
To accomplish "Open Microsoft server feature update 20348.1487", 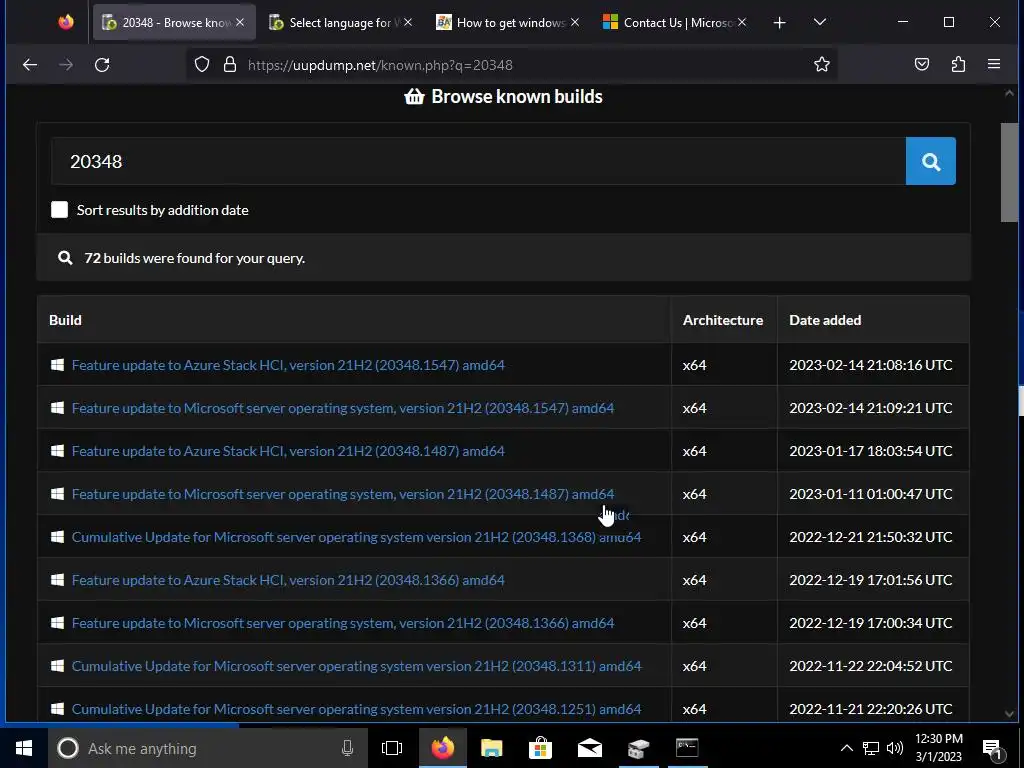I will coord(343,494).
